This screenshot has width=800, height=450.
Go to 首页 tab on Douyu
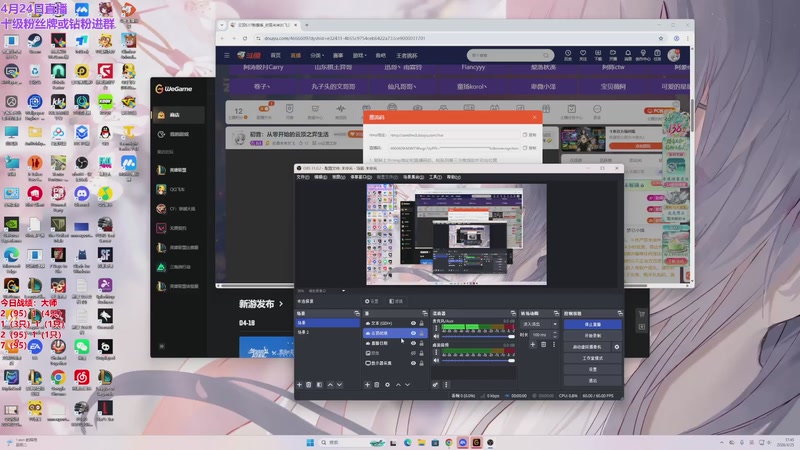[276, 55]
